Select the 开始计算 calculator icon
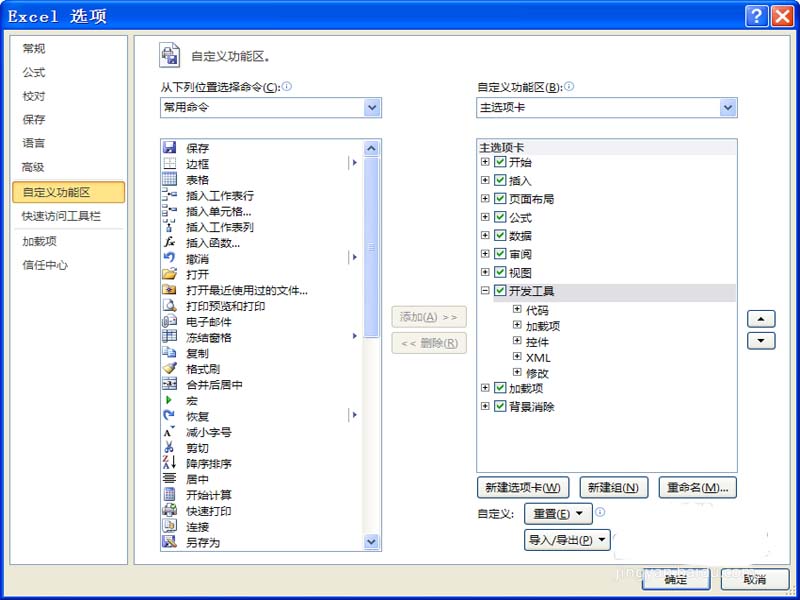The width and height of the screenshot is (800, 600). pyautogui.click(x=169, y=494)
